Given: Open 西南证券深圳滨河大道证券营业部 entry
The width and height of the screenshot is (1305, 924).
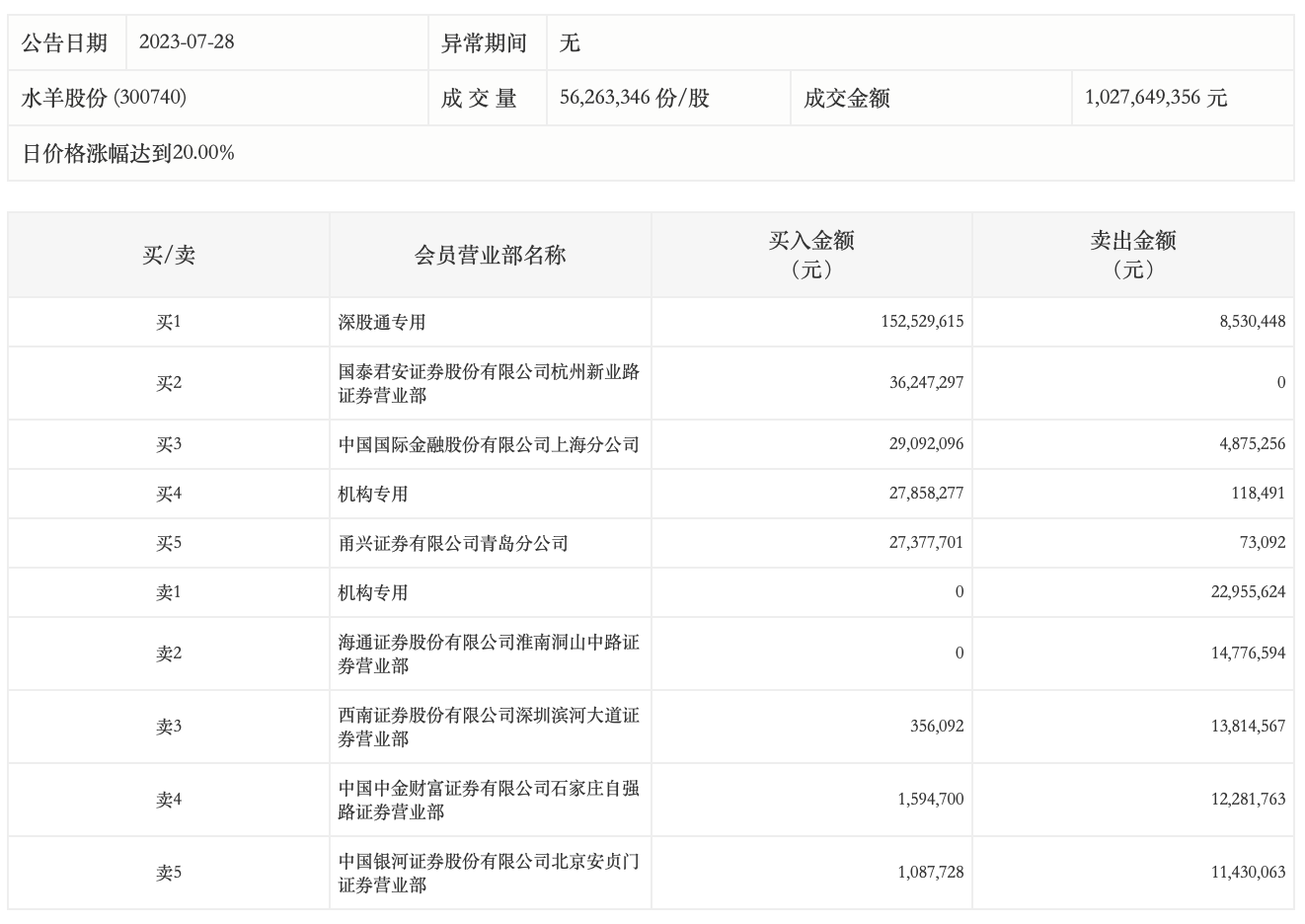Looking at the screenshot, I should click(x=489, y=727).
